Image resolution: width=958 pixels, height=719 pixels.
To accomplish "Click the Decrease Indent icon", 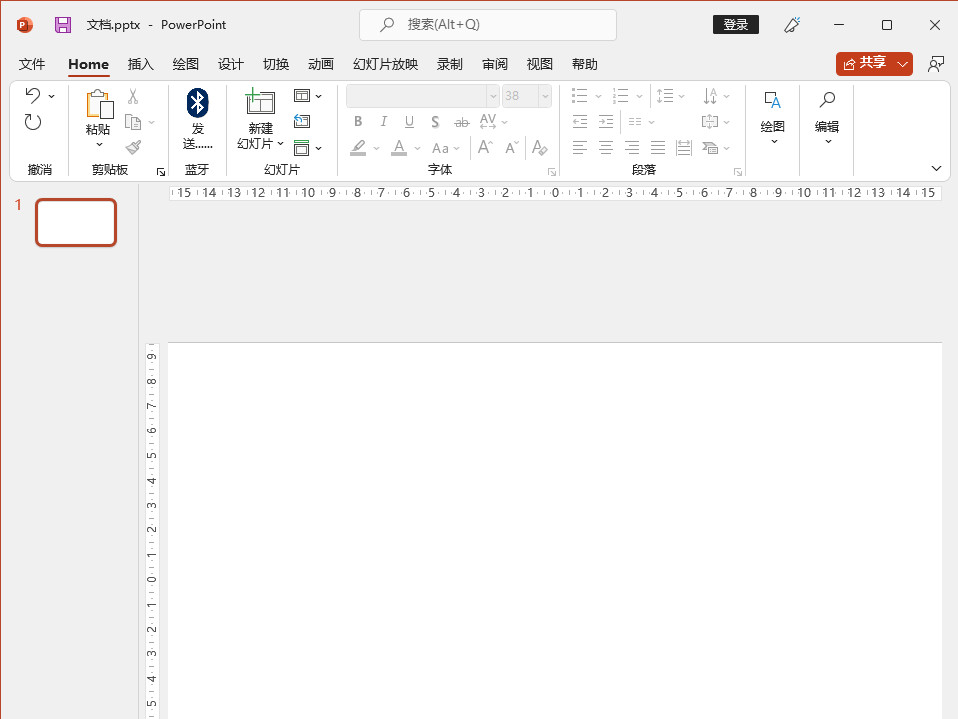I will [x=580, y=122].
